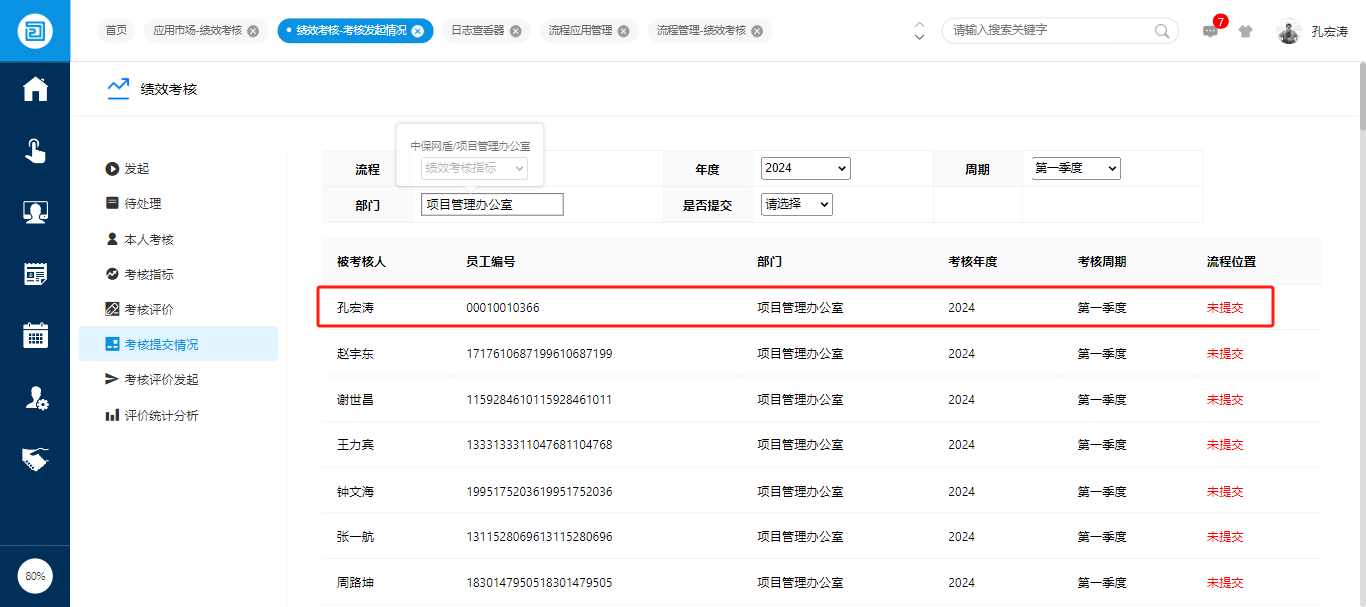The image size is (1366, 607).
Task: Click the user avatar picture
Action: 1289,31
